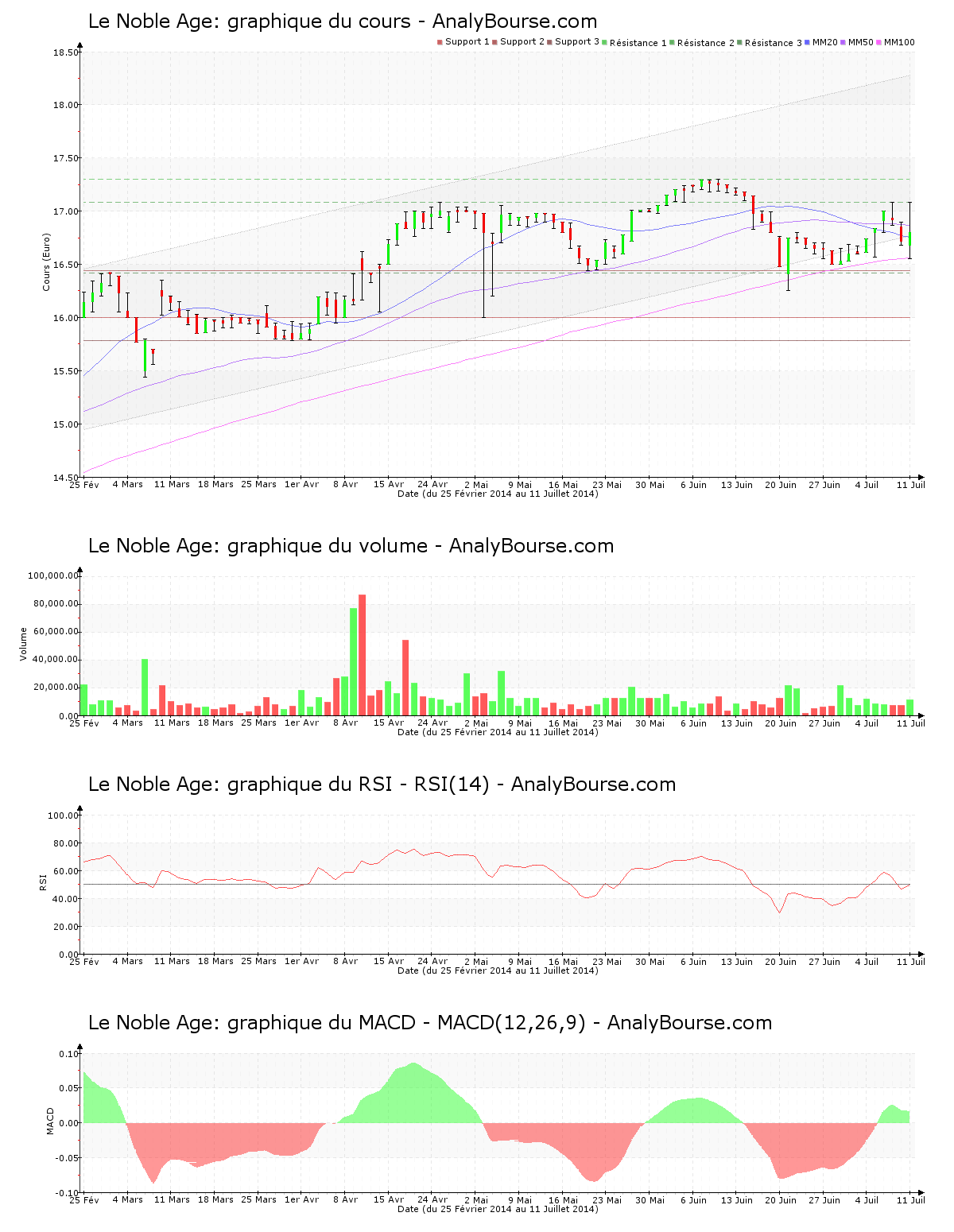Click the 80.00 RSI axis label
The image size is (954, 1232).
tap(66, 843)
